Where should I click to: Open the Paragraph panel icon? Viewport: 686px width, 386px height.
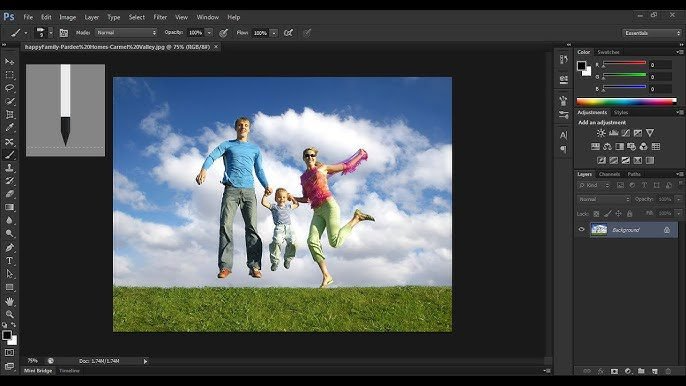564,149
